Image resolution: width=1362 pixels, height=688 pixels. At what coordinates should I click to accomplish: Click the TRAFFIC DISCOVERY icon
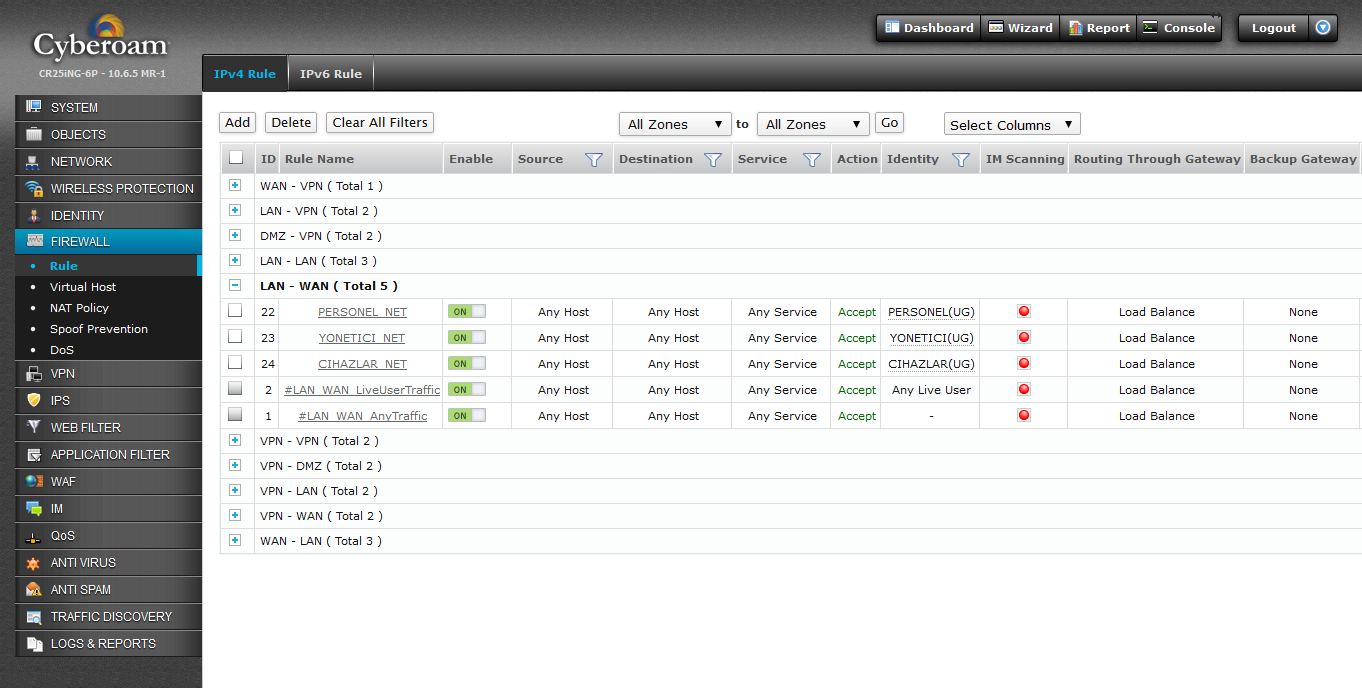(x=34, y=616)
